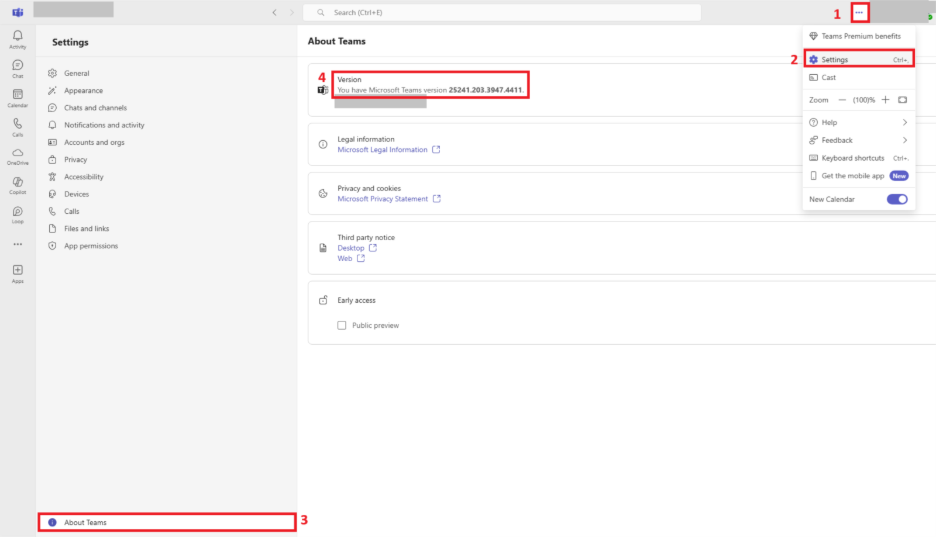Click external link icon next to Web
Viewport: 936px width, 537px height.
tap(361, 258)
